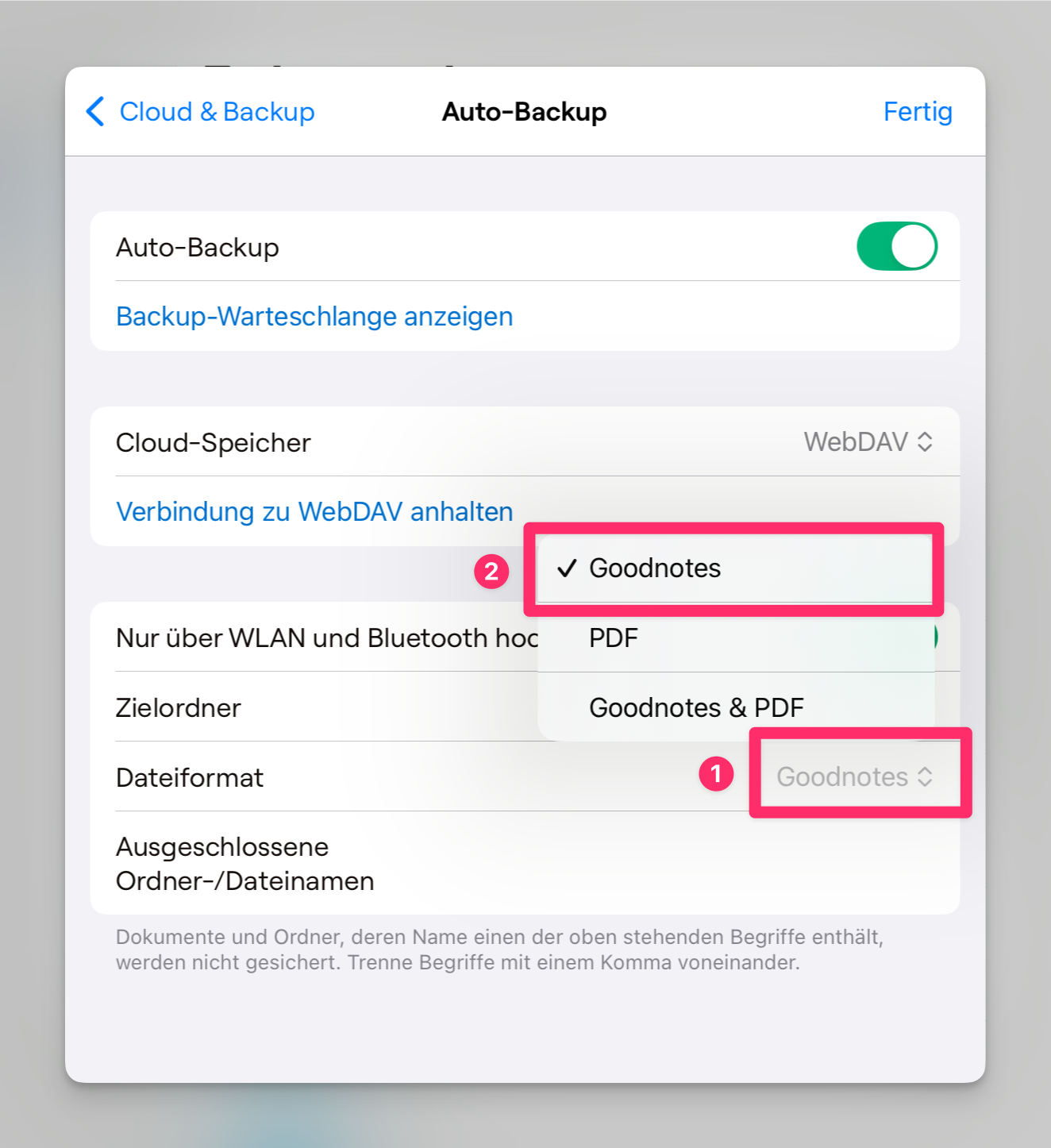Tap Fertig to finish

point(918,112)
